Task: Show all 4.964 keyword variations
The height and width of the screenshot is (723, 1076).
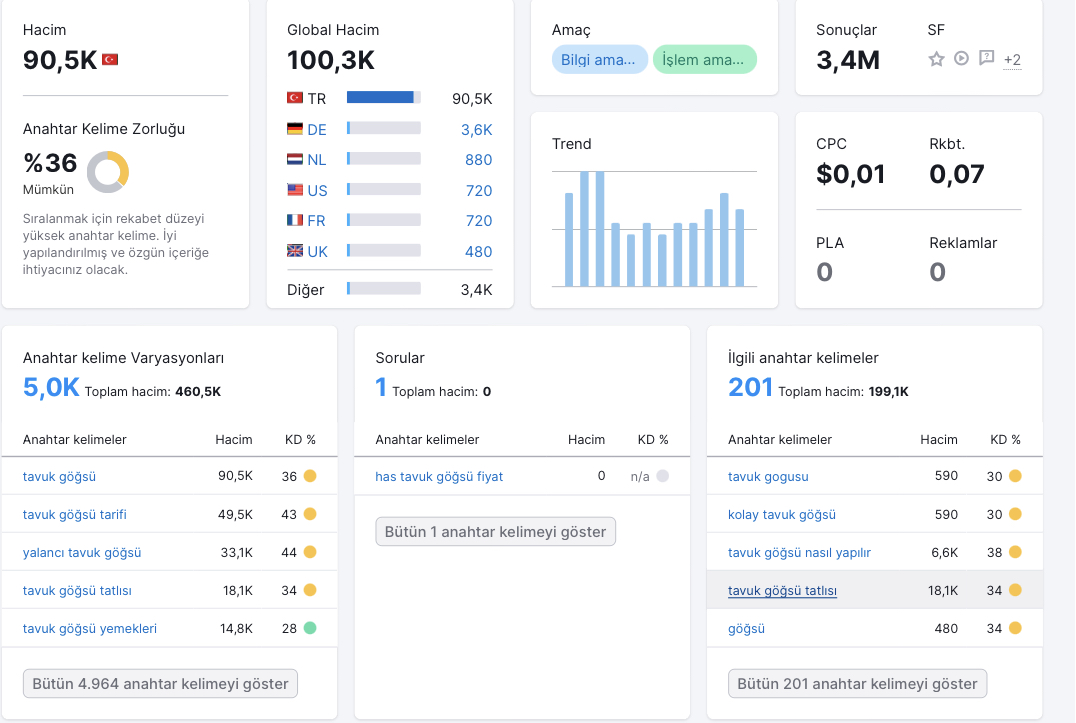Action: [160, 684]
